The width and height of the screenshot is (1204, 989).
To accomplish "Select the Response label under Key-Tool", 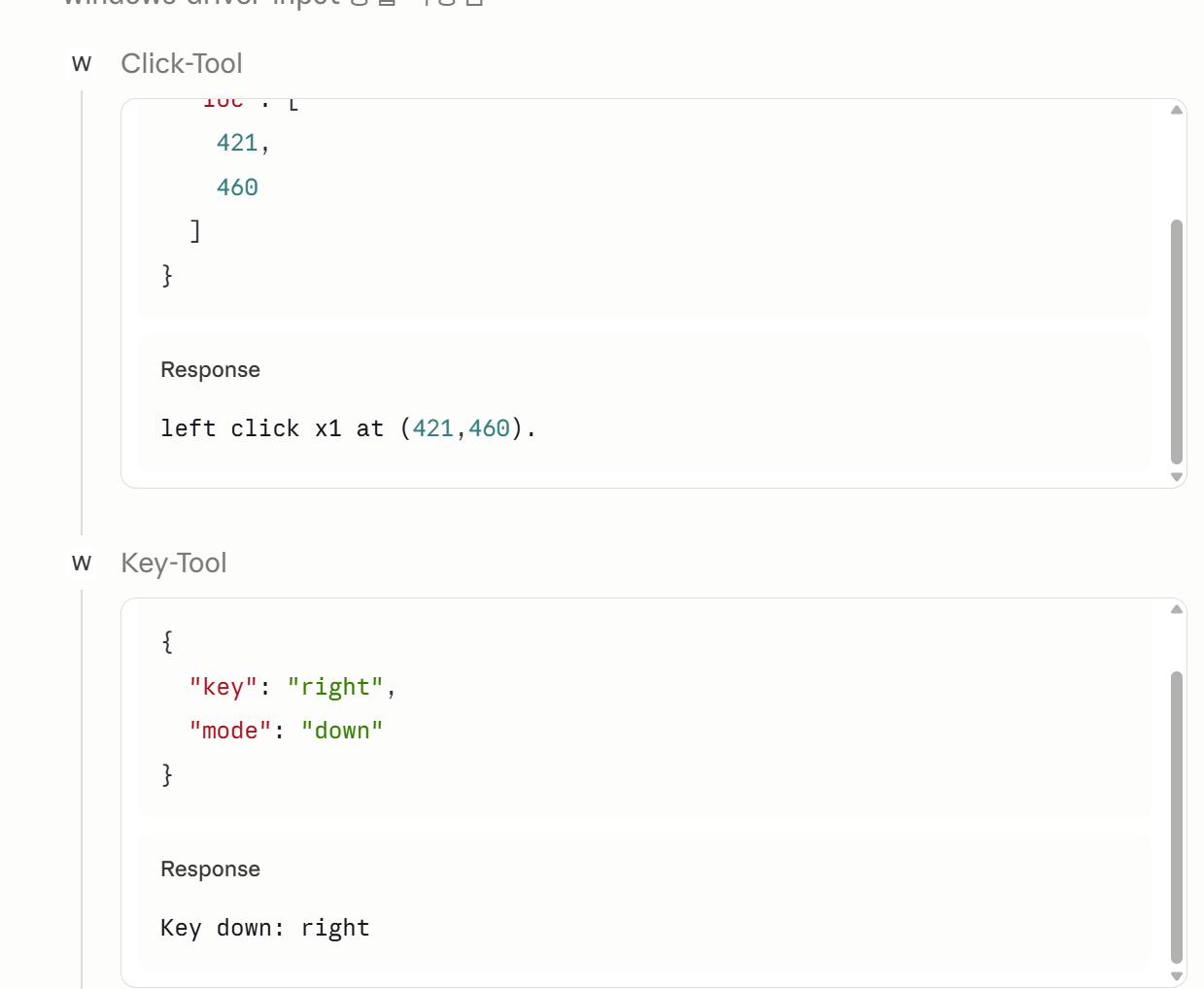I will tap(211, 870).
